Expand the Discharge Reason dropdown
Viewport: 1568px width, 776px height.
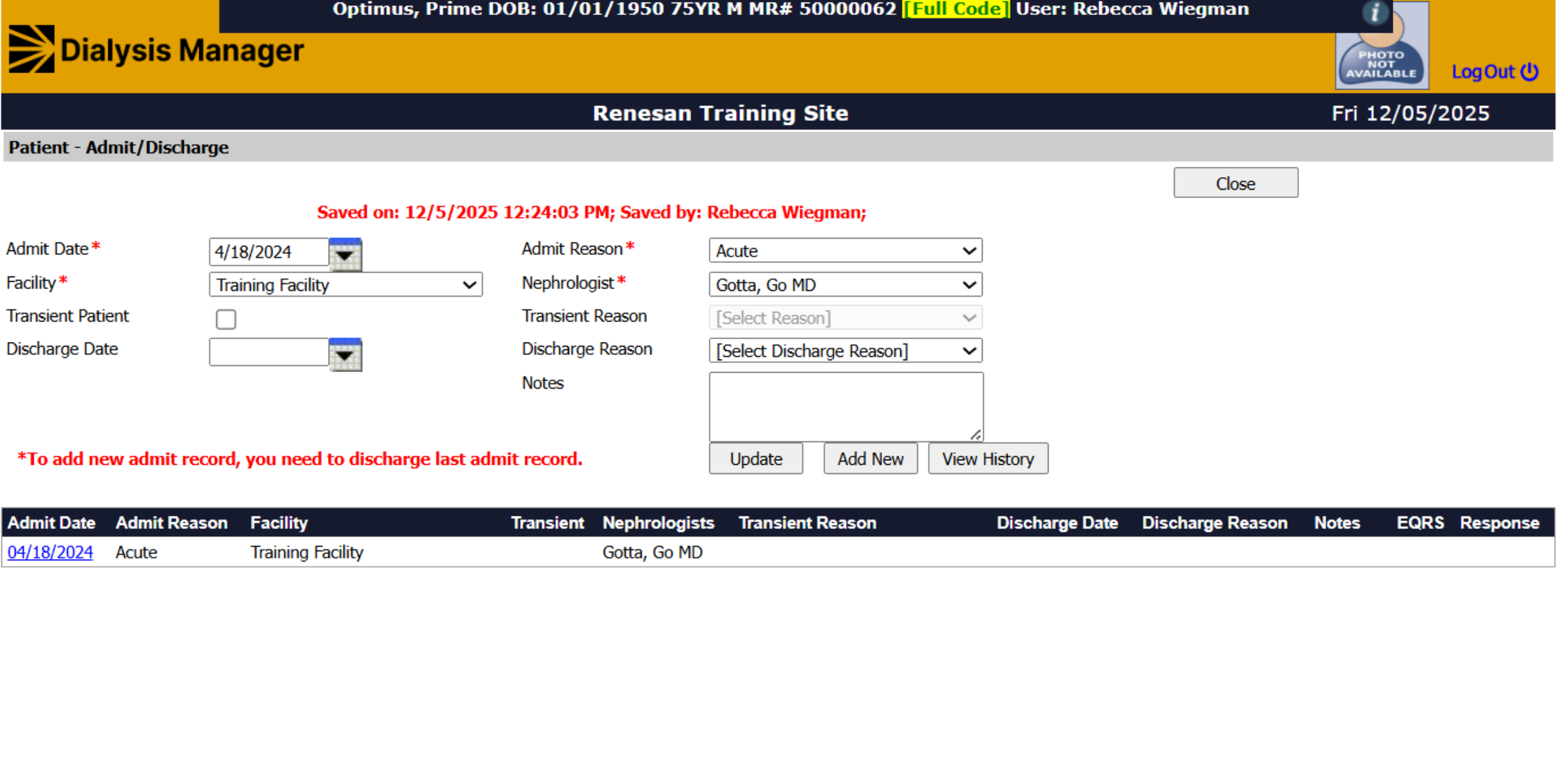pos(845,351)
